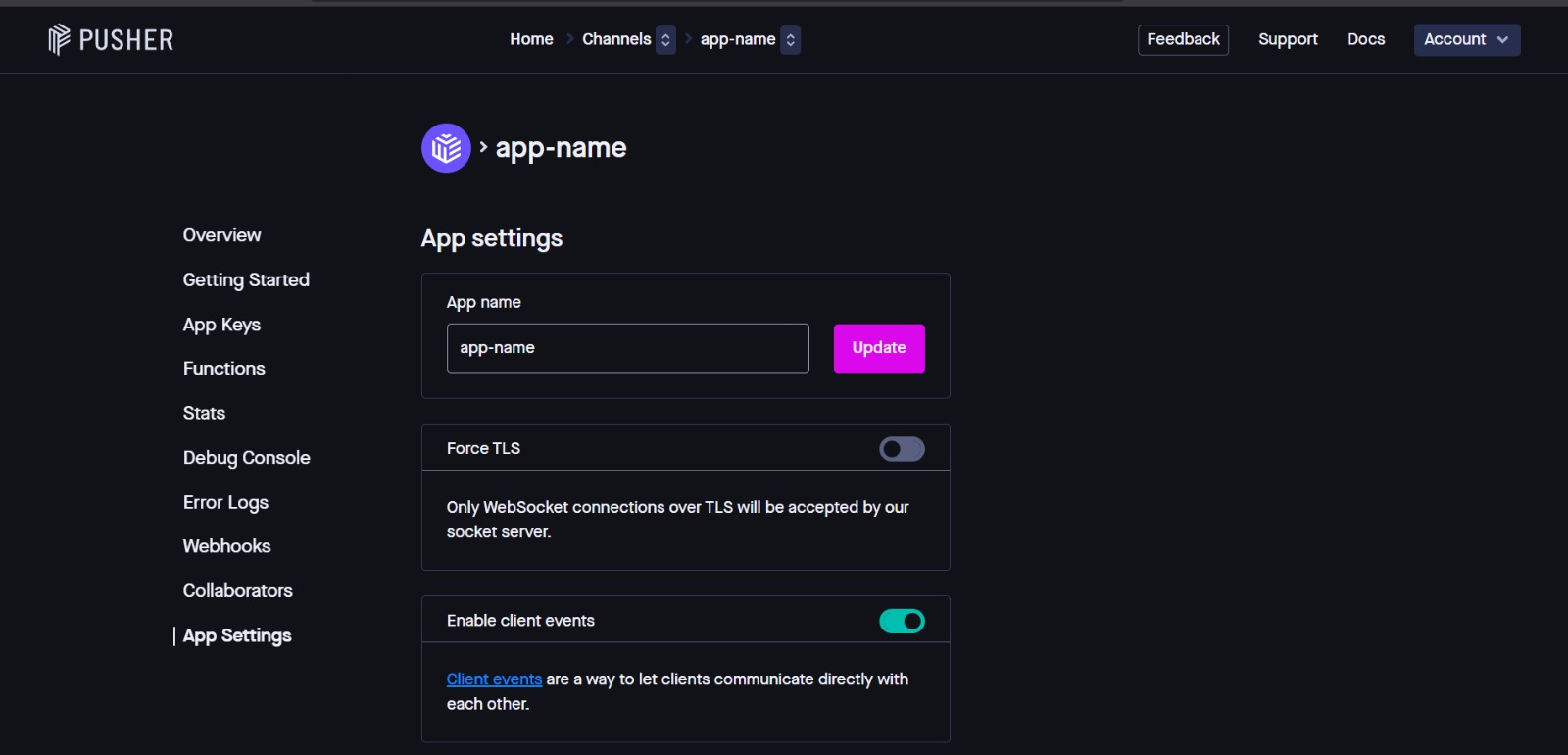The image size is (1568, 755).
Task: Select App Settings in the sidebar
Action: [x=237, y=635]
